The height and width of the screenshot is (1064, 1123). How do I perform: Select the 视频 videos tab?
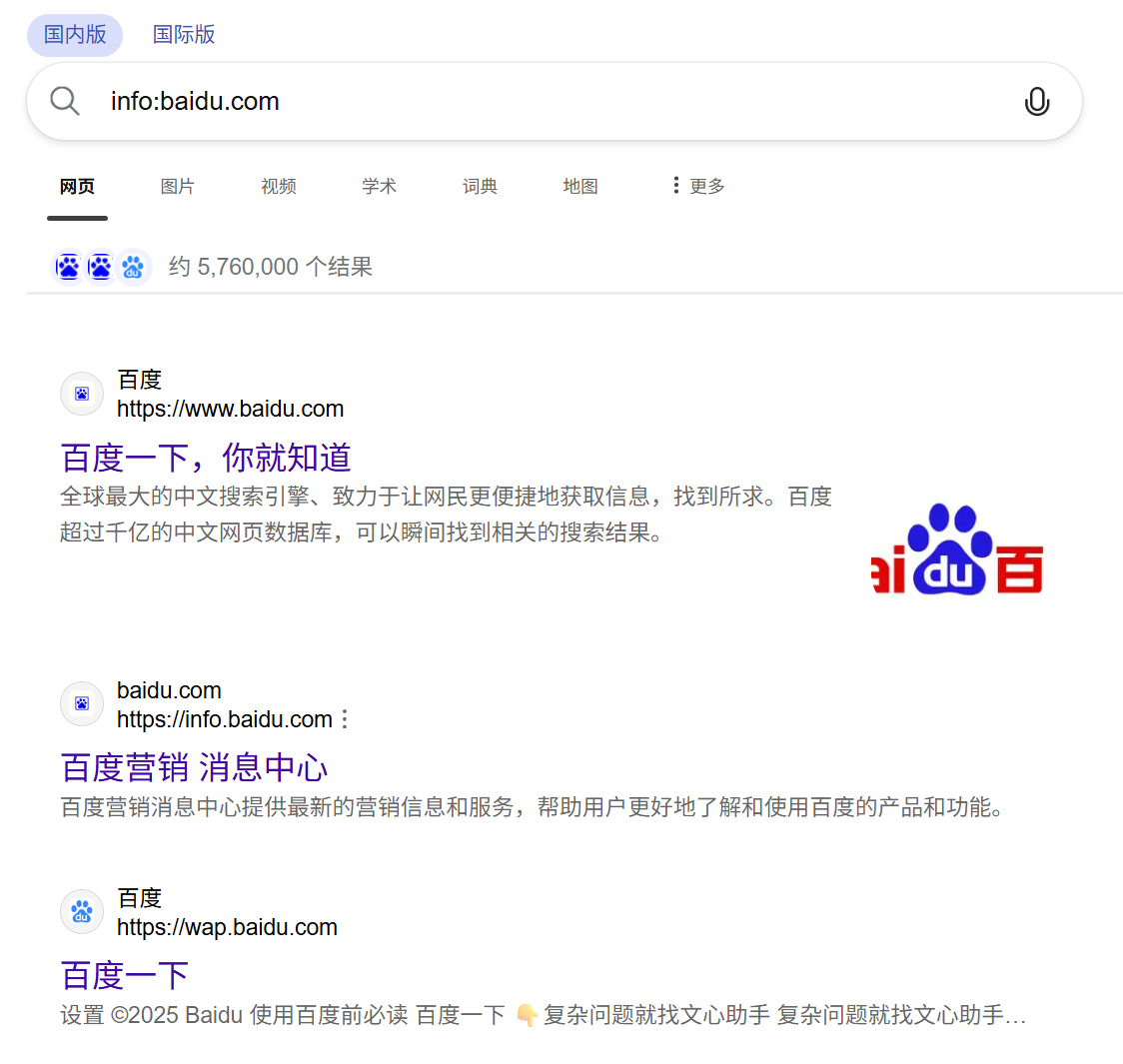click(x=279, y=187)
